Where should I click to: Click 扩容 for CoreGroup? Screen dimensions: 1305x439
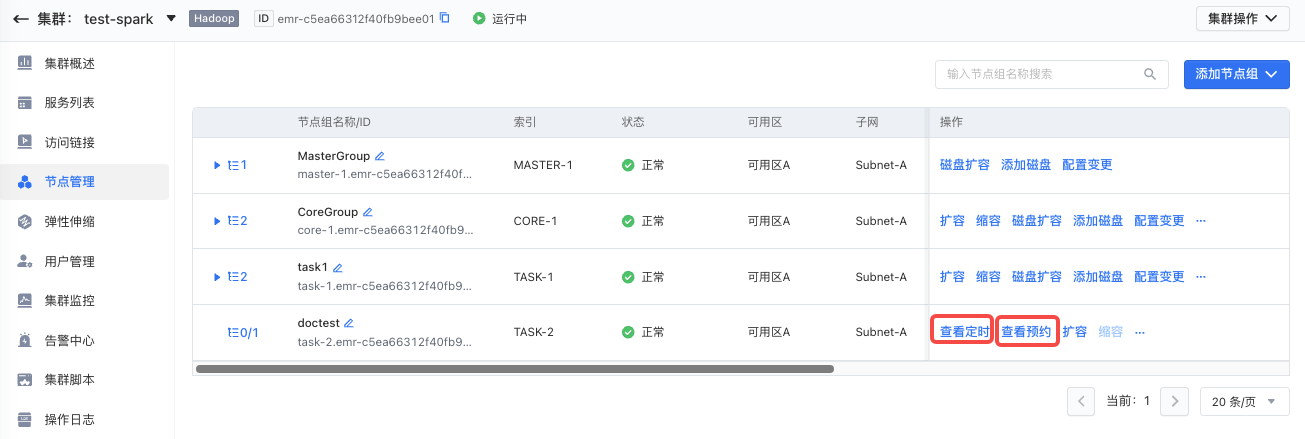coord(952,221)
